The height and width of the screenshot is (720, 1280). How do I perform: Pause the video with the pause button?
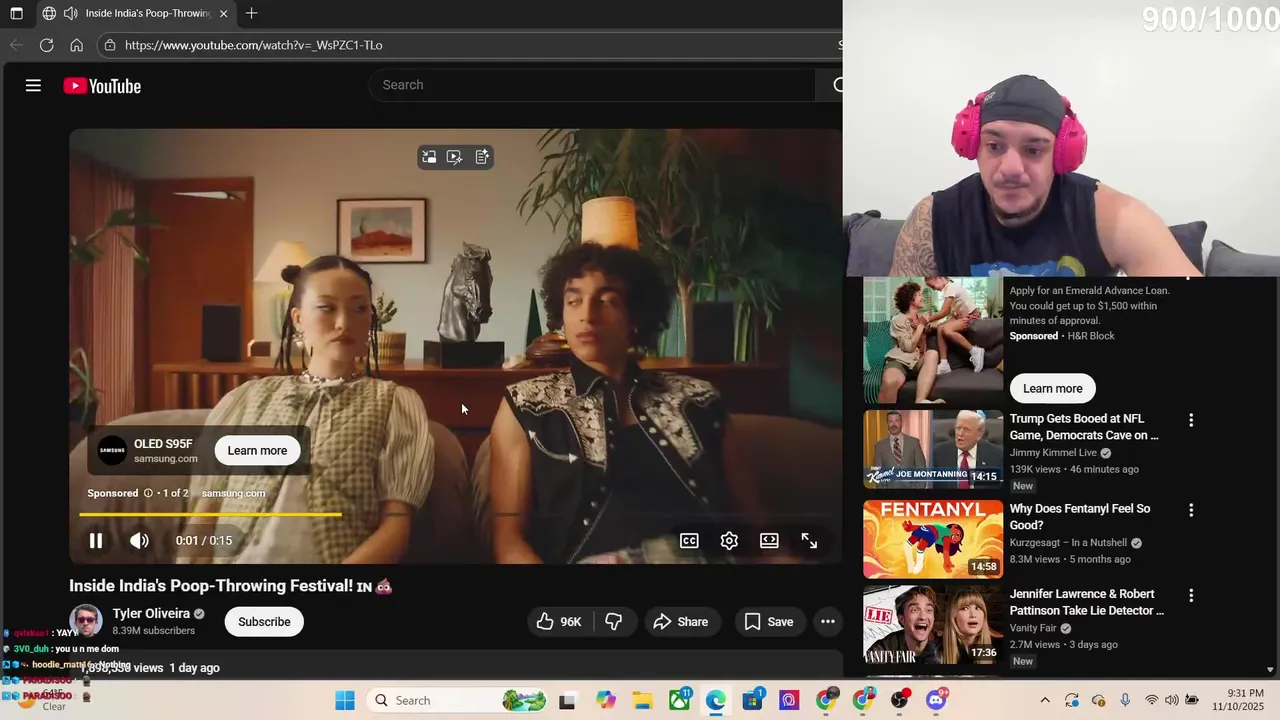[96, 541]
